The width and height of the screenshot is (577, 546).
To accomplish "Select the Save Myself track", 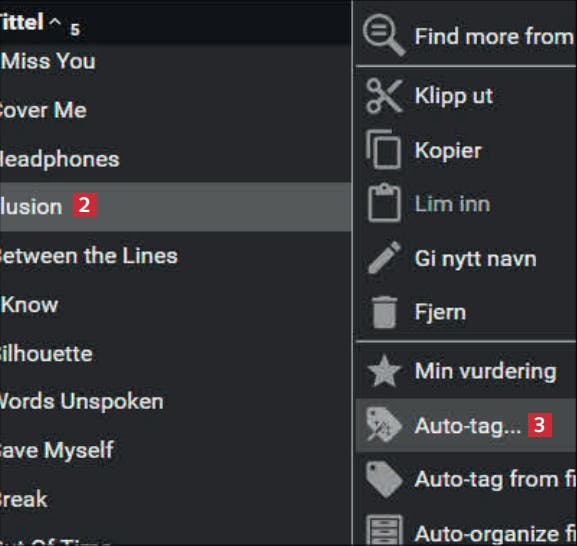I will click(x=176, y=450).
